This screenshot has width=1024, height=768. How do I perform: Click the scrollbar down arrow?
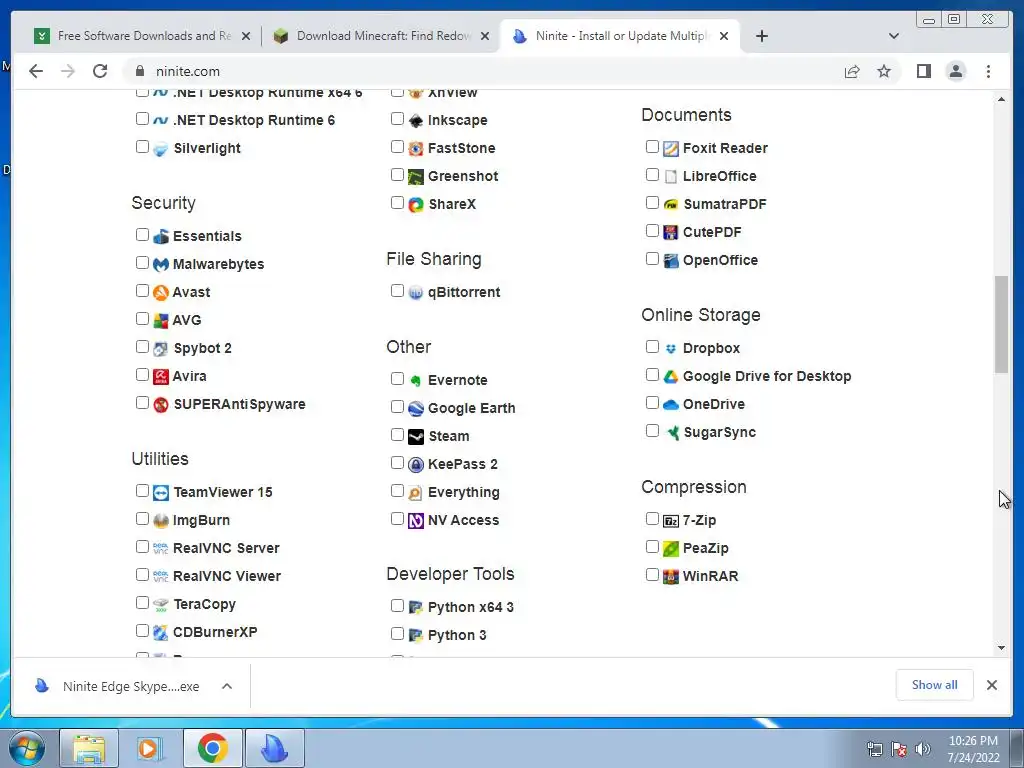tap(1001, 648)
